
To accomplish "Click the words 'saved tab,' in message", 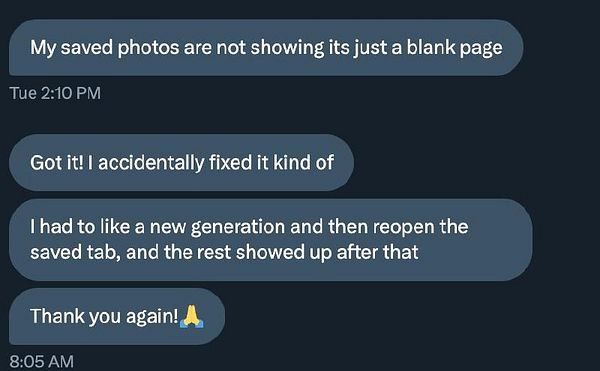I will coord(76,252).
